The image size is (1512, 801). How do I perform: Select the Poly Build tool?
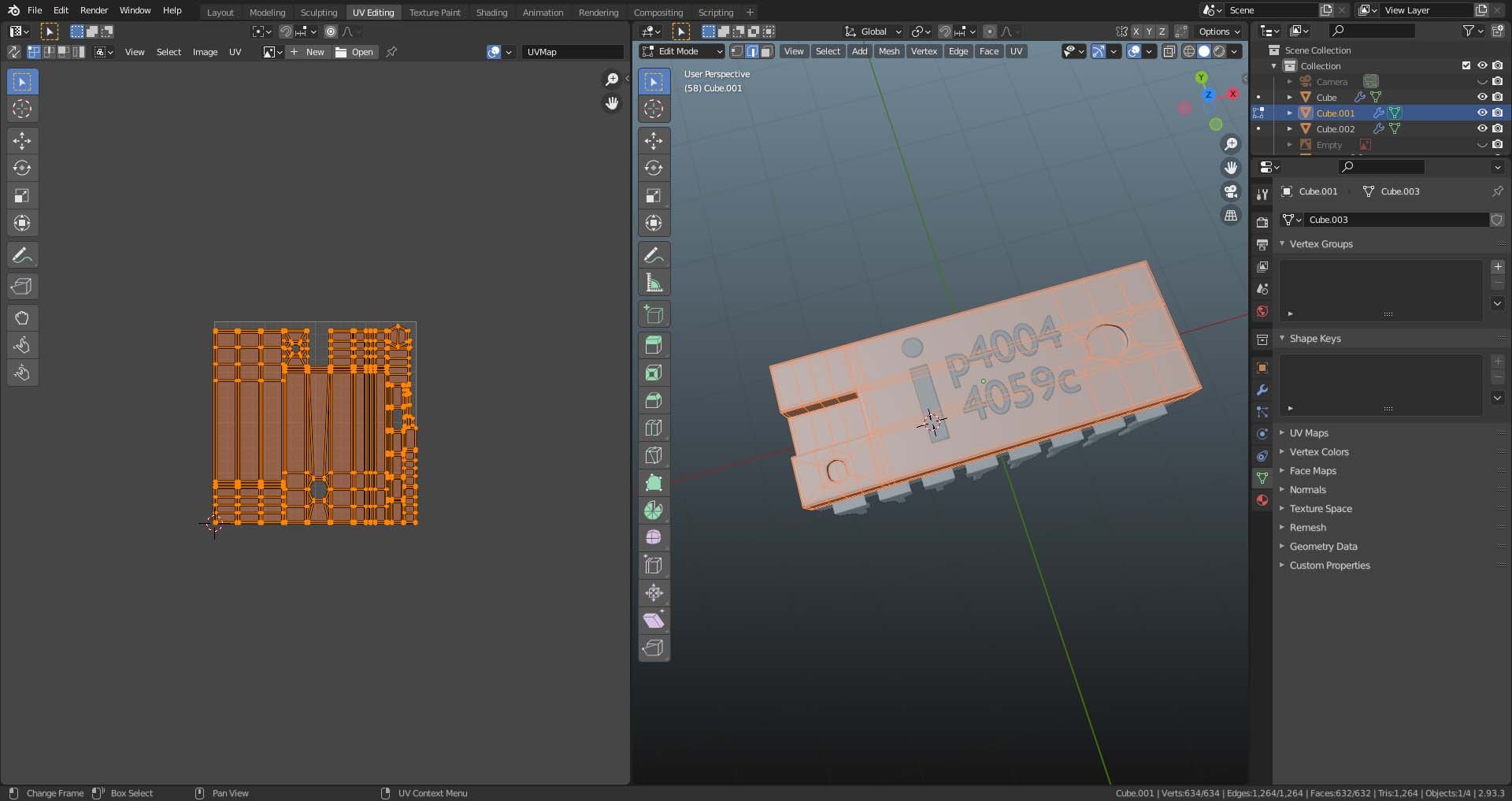tap(654, 483)
